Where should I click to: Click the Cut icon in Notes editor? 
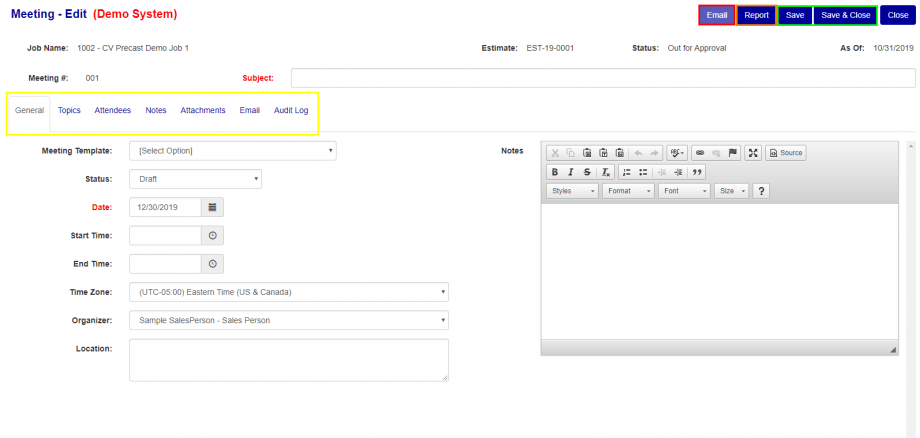click(x=555, y=152)
